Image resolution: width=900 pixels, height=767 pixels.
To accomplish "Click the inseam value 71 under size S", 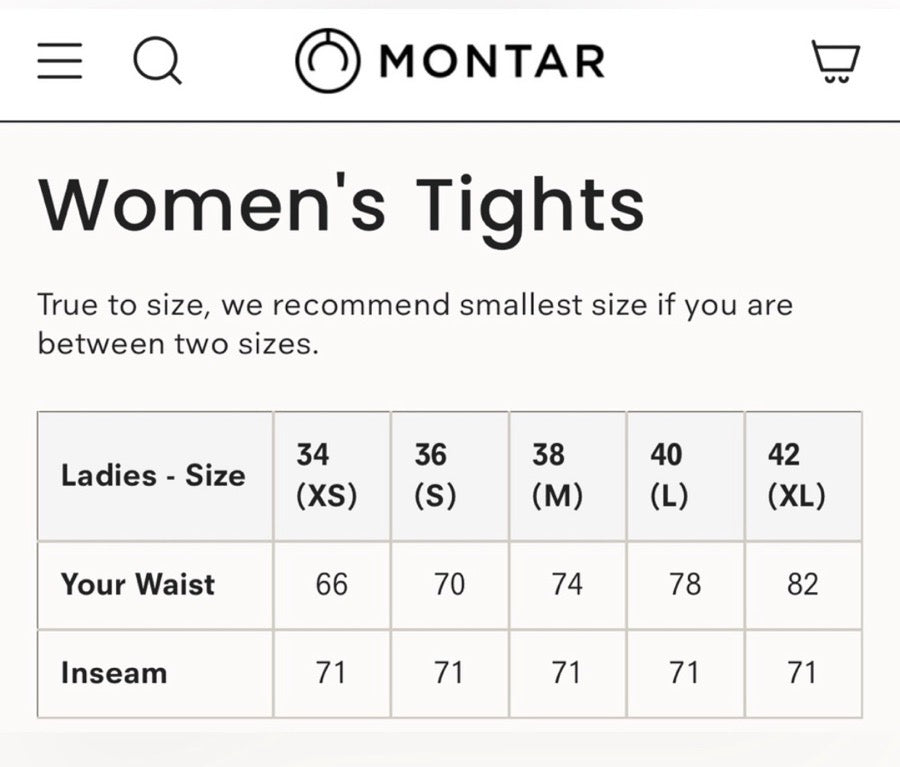I will (x=449, y=673).
